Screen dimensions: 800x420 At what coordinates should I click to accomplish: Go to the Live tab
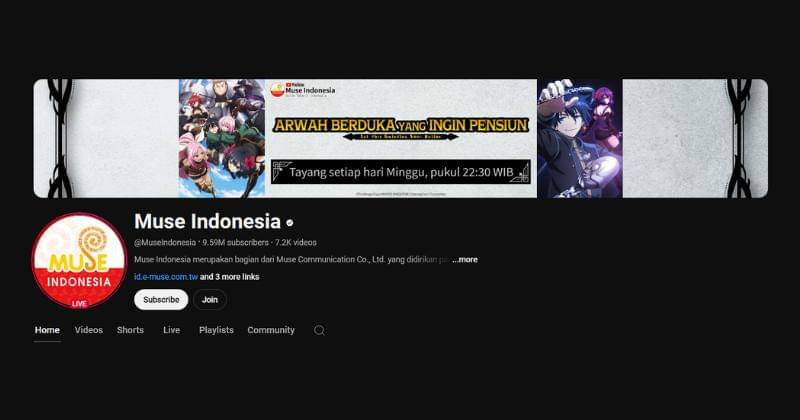[x=171, y=330]
